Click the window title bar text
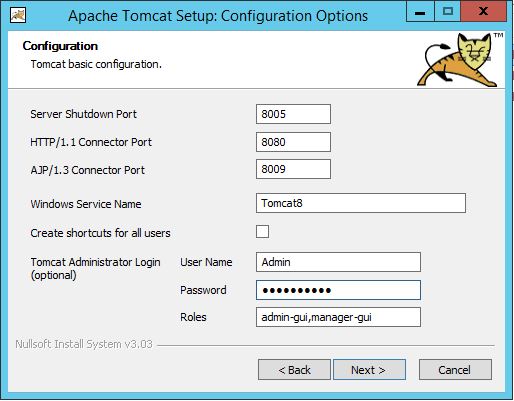Viewport: 514px width, 401px height. click(218, 16)
